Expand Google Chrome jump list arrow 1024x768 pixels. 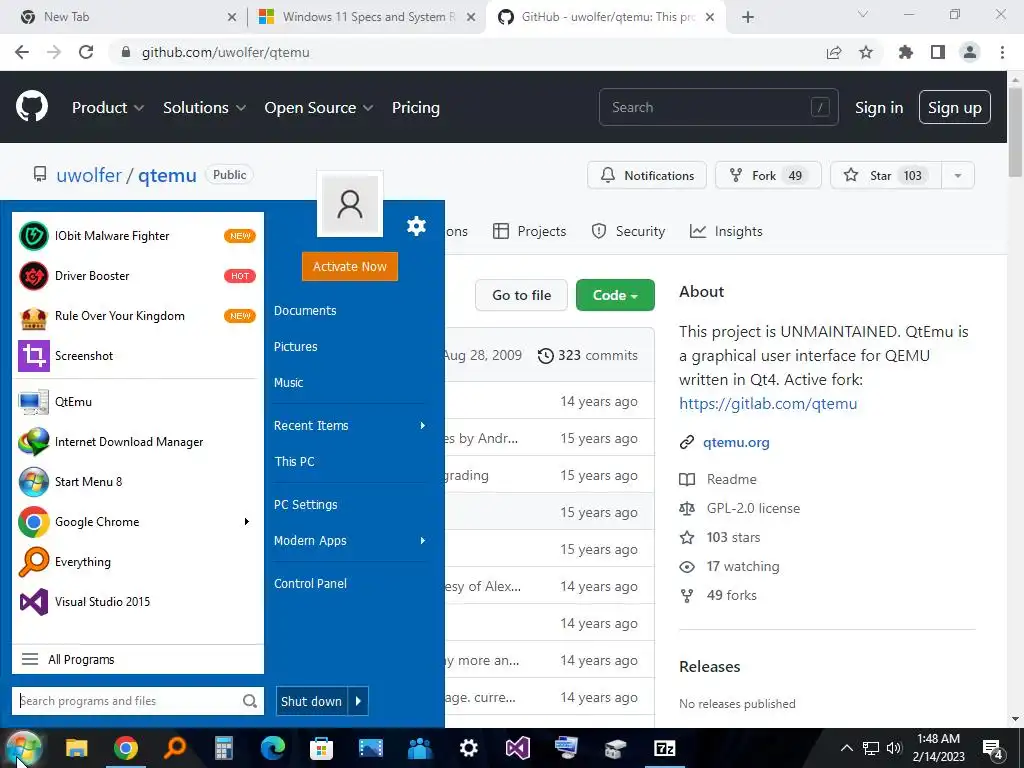(247, 522)
